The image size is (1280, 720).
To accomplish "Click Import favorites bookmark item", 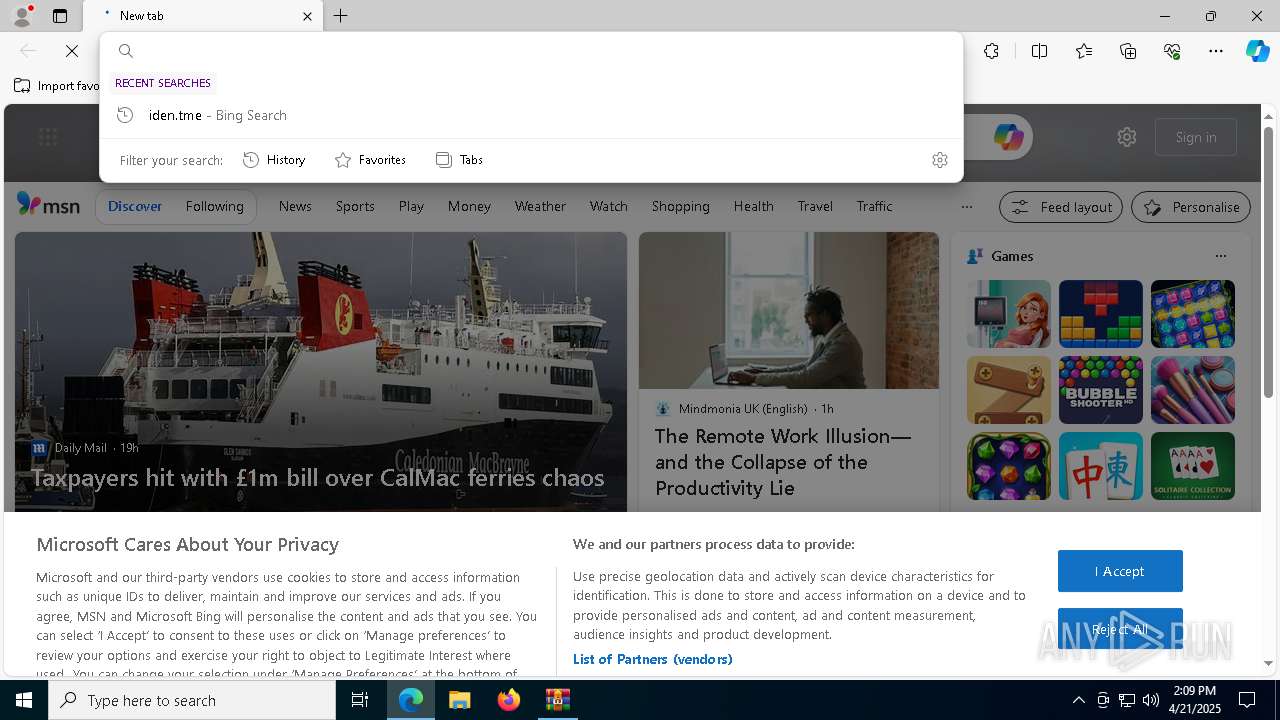I will click(x=56, y=86).
